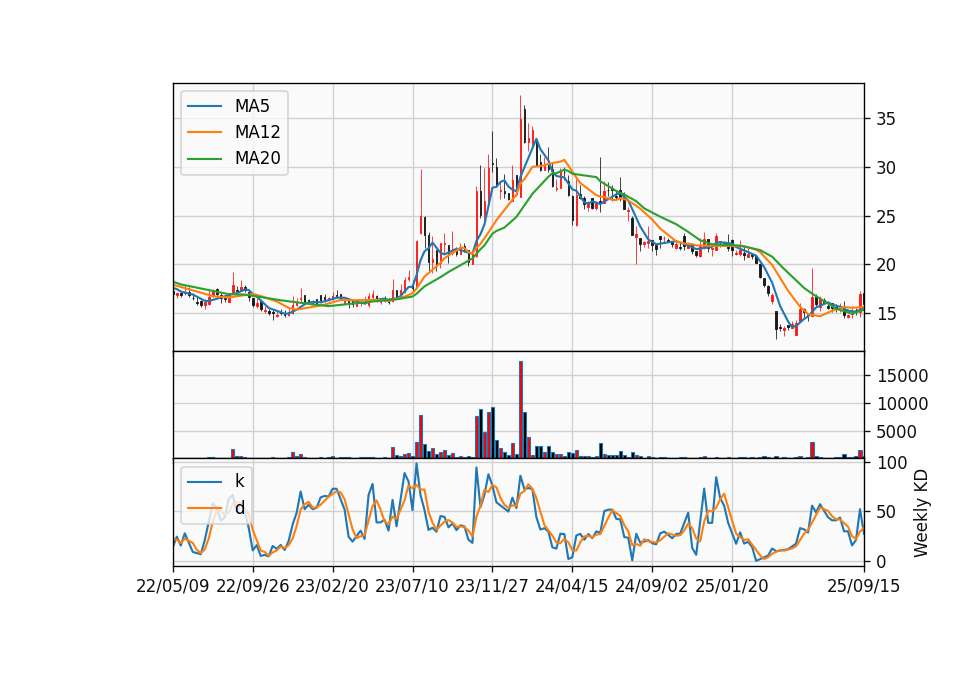Click the Weekly KD axis title

(920, 513)
